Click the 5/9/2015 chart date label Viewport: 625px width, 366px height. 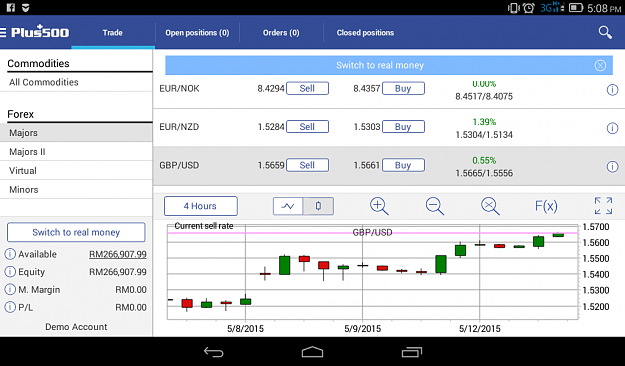tap(362, 329)
